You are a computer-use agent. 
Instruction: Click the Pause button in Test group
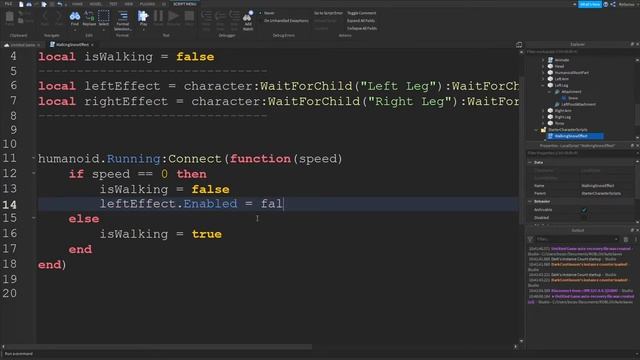pos(158,19)
